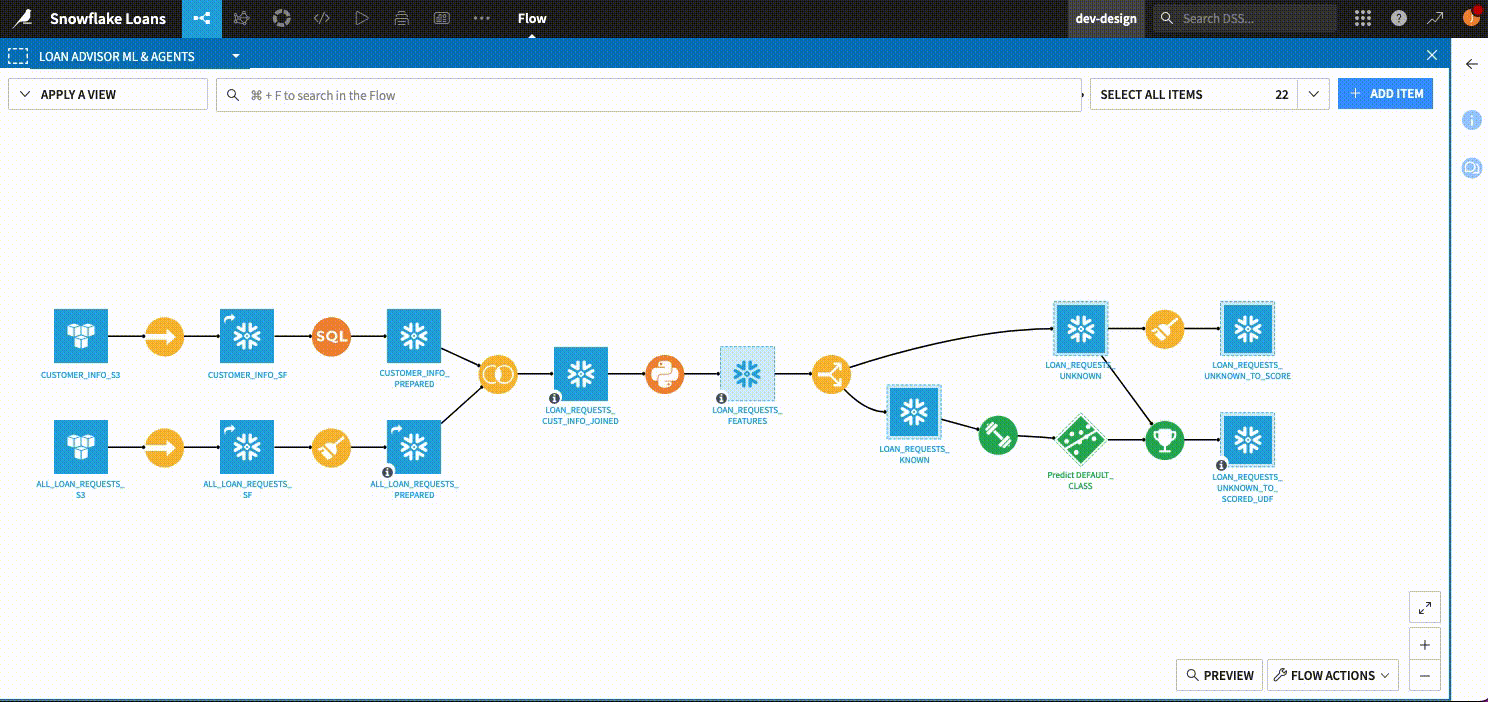Open the user profile avatar
This screenshot has width=1488, height=702.
coord(1471,17)
